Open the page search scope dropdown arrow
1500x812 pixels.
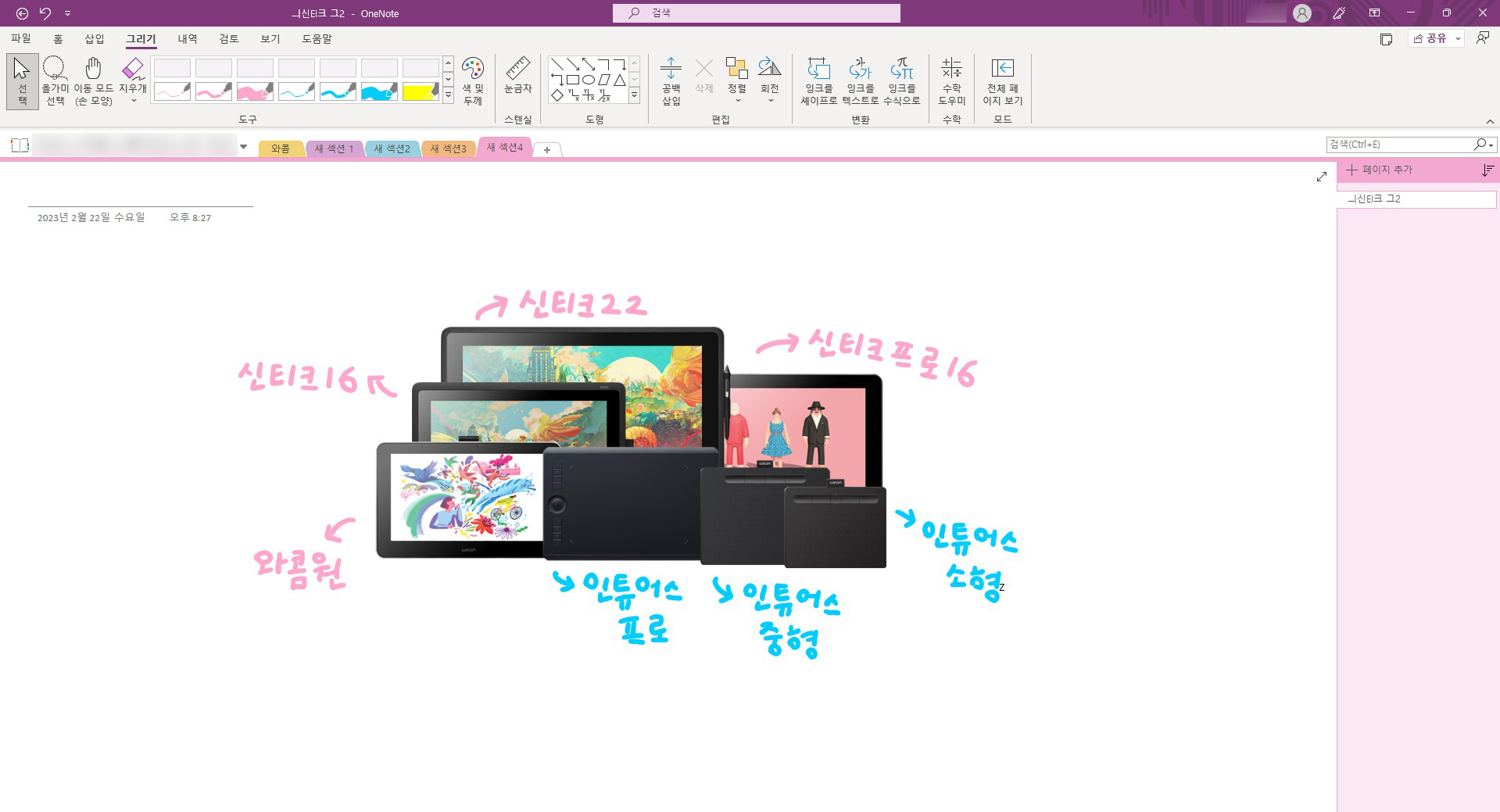[1491, 145]
